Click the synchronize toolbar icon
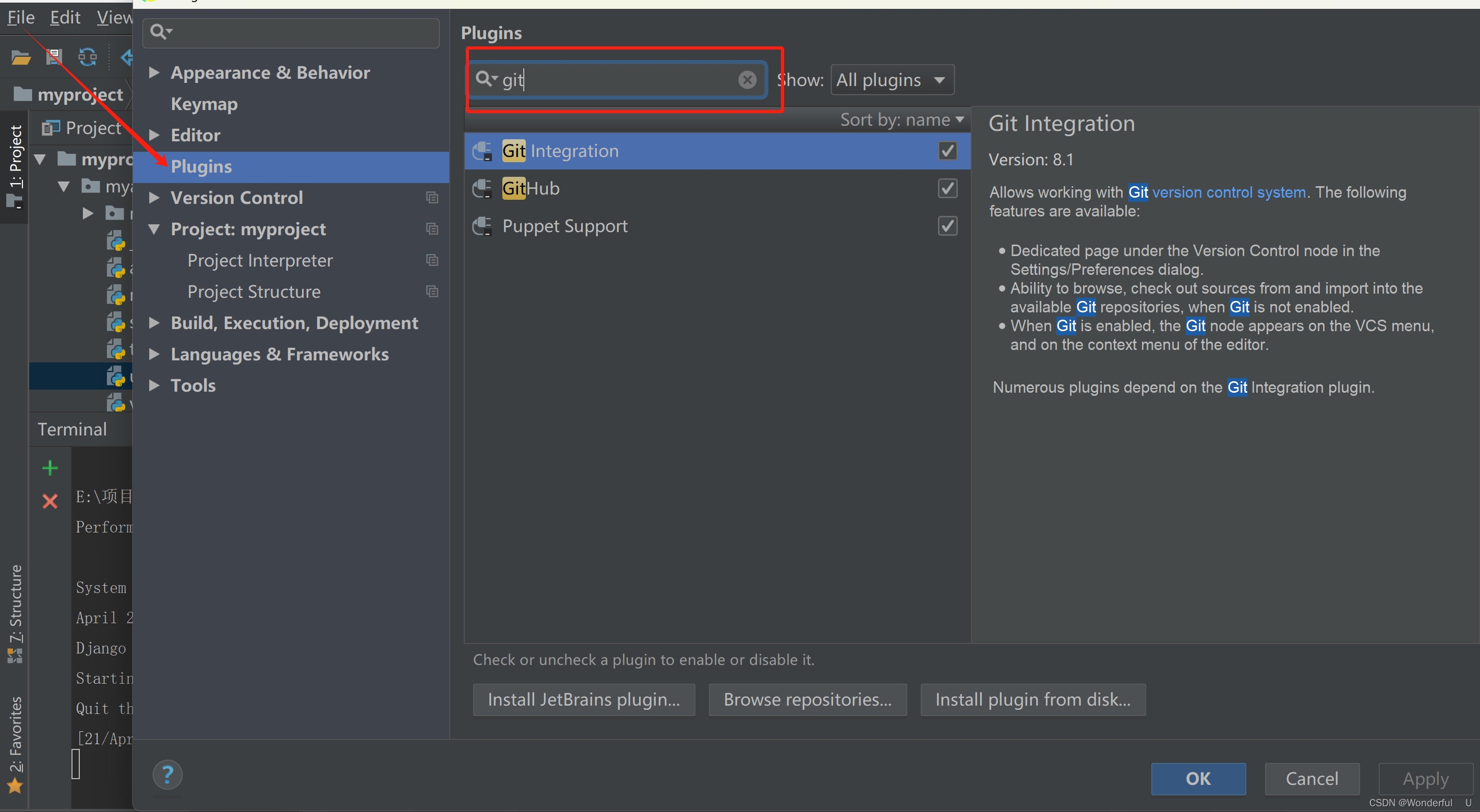The width and height of the screenshot is (1480, 812). click(x=87, y=57)
